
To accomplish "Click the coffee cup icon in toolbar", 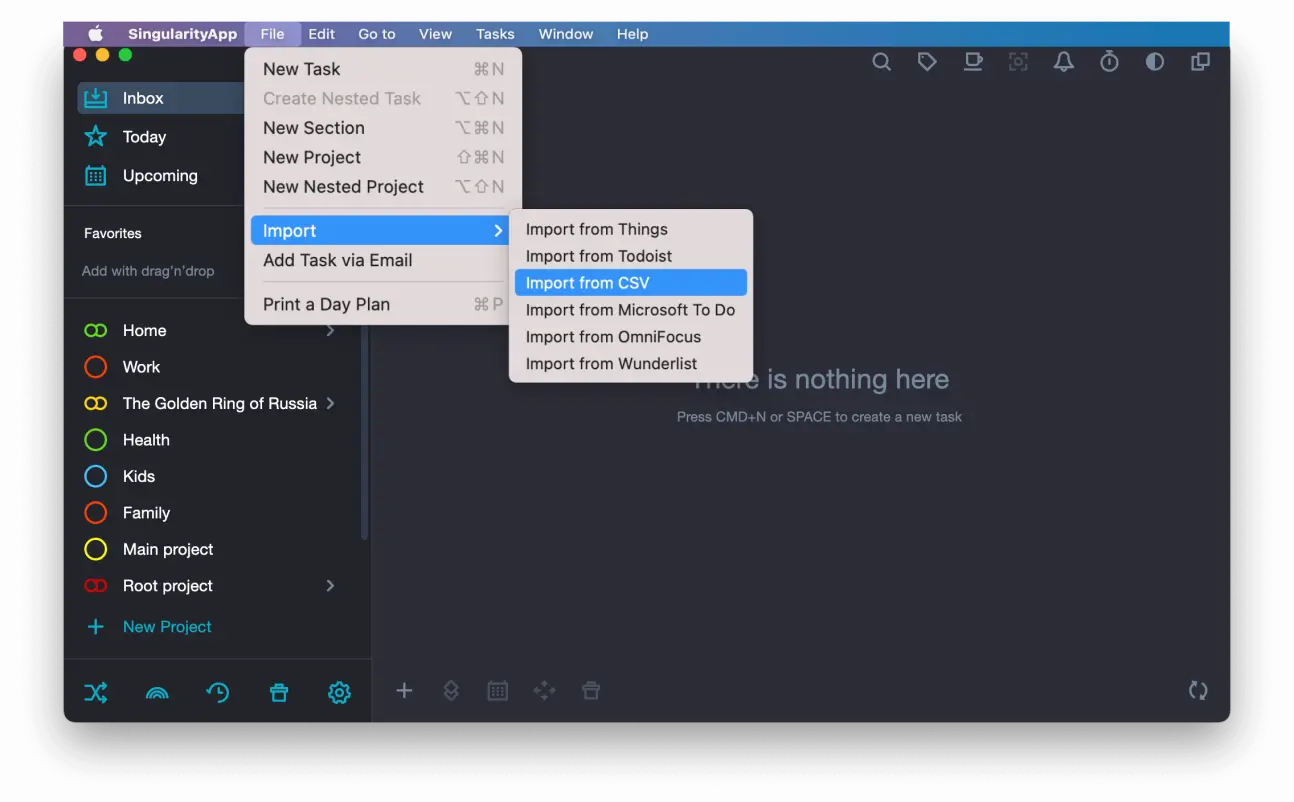I will (x=972, y=62).
